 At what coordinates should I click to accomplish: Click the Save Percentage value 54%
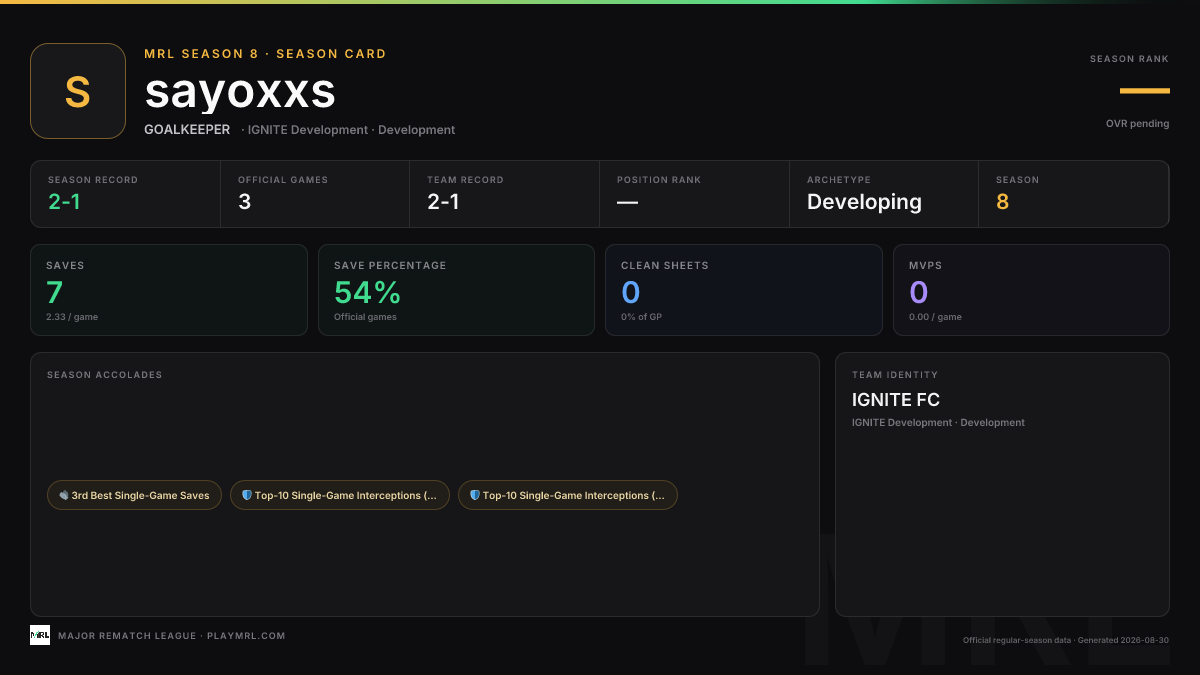coord(367,292)
